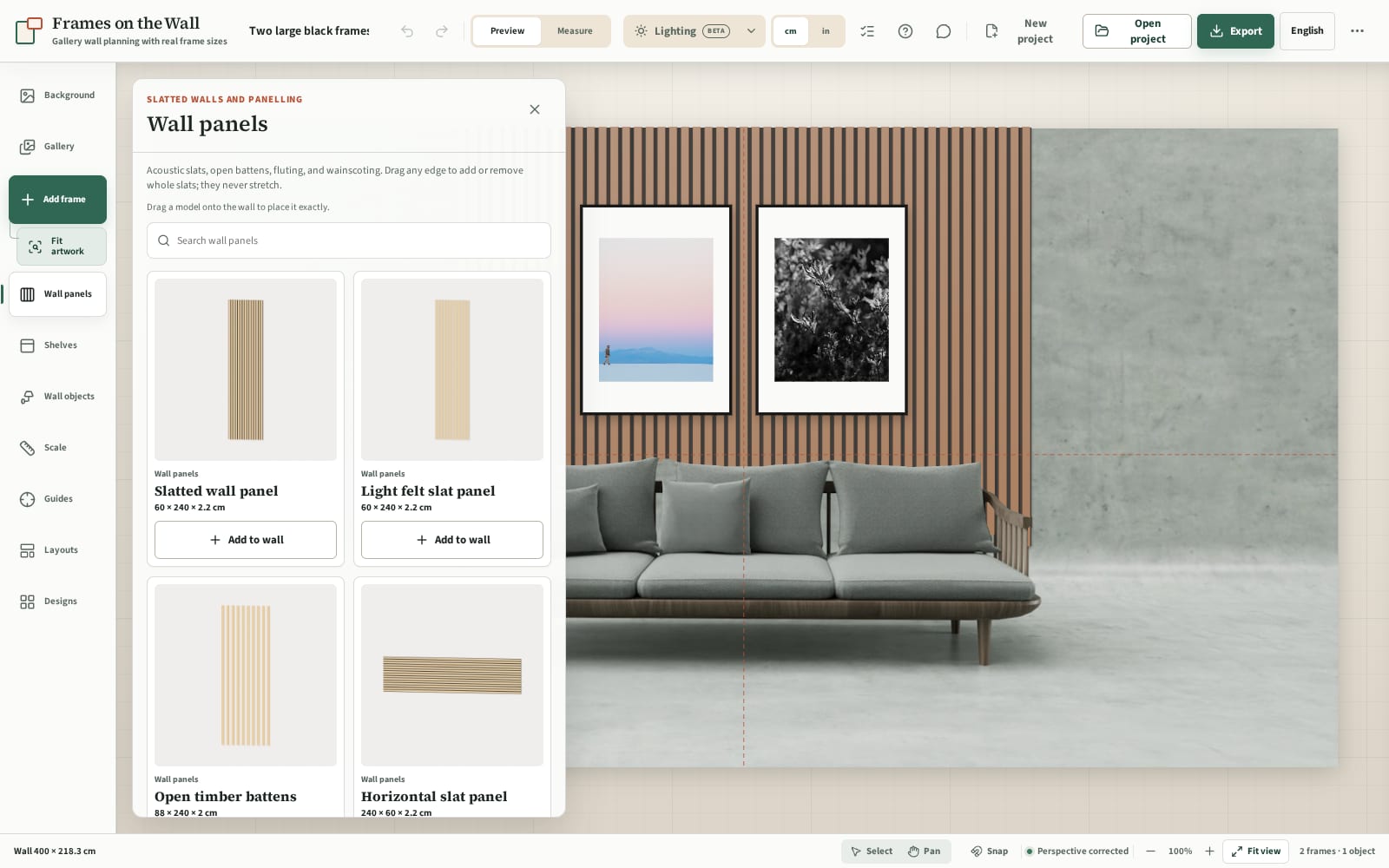The image size is (1389, 868).
Task: Click the Add frame button
Action: (58, 200)
